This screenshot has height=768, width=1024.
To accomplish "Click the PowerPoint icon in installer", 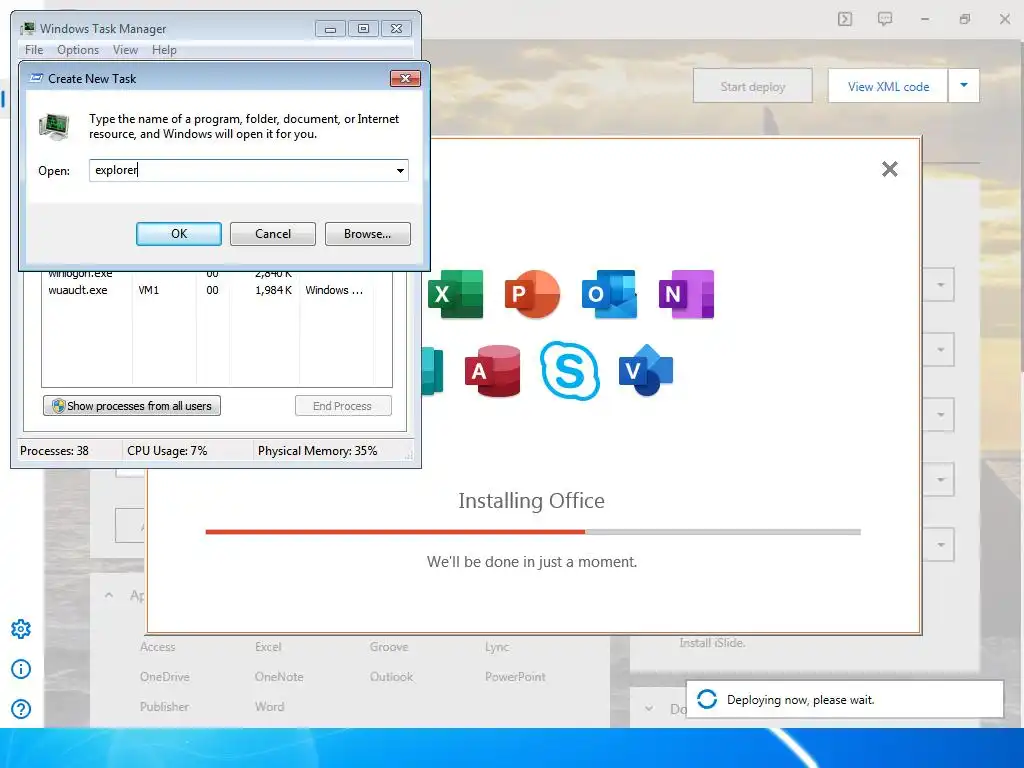I will [532, 294].
